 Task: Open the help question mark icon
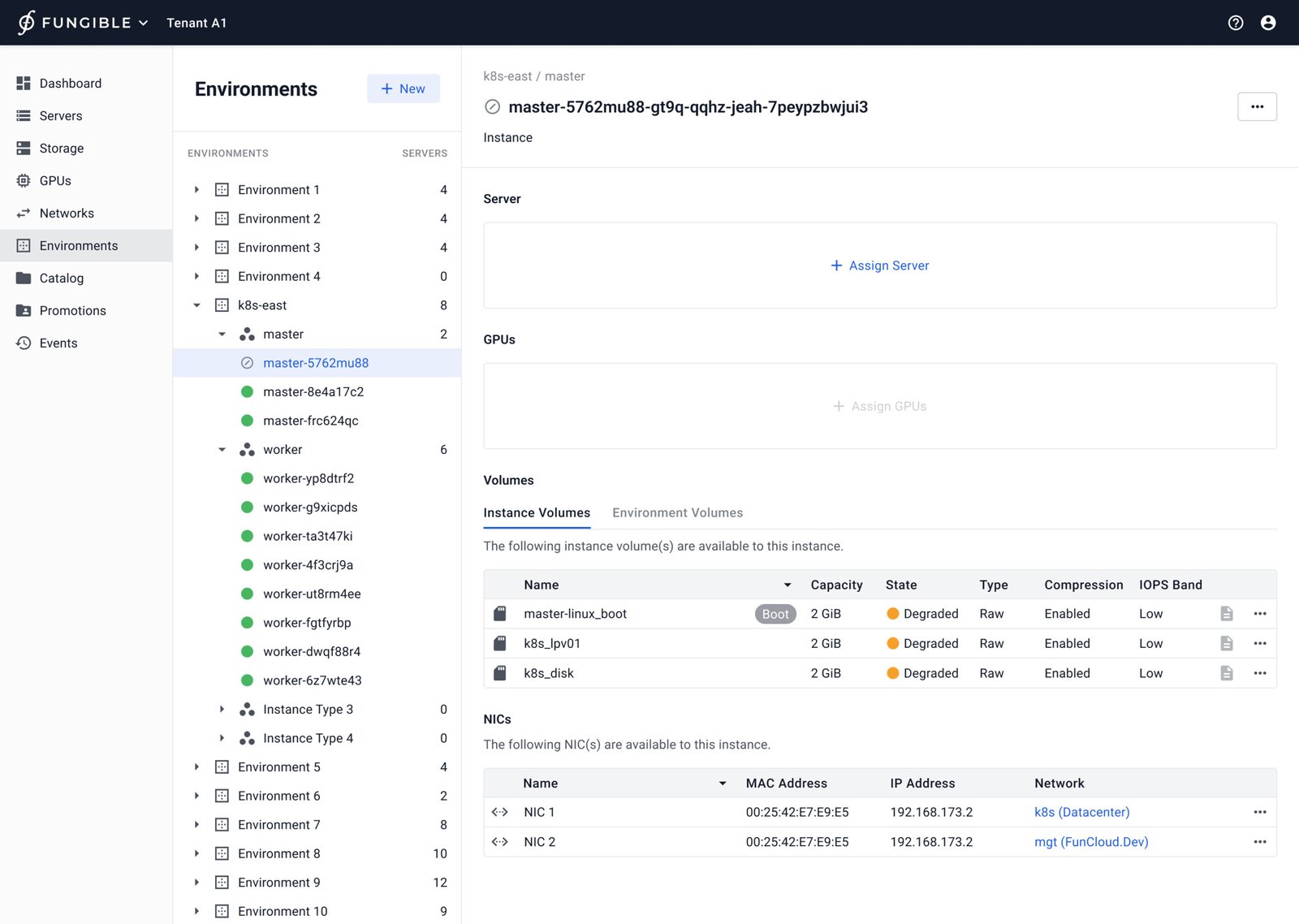(1235, 23)
